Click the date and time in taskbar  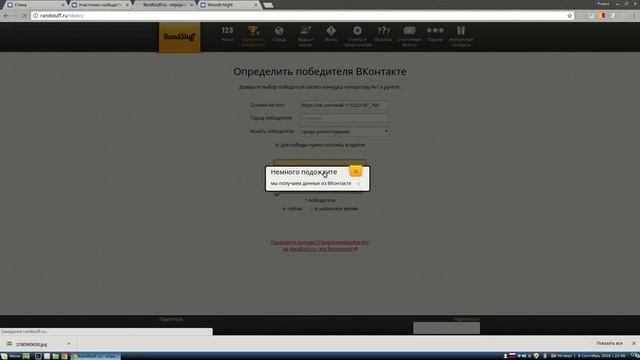point(590,356)
